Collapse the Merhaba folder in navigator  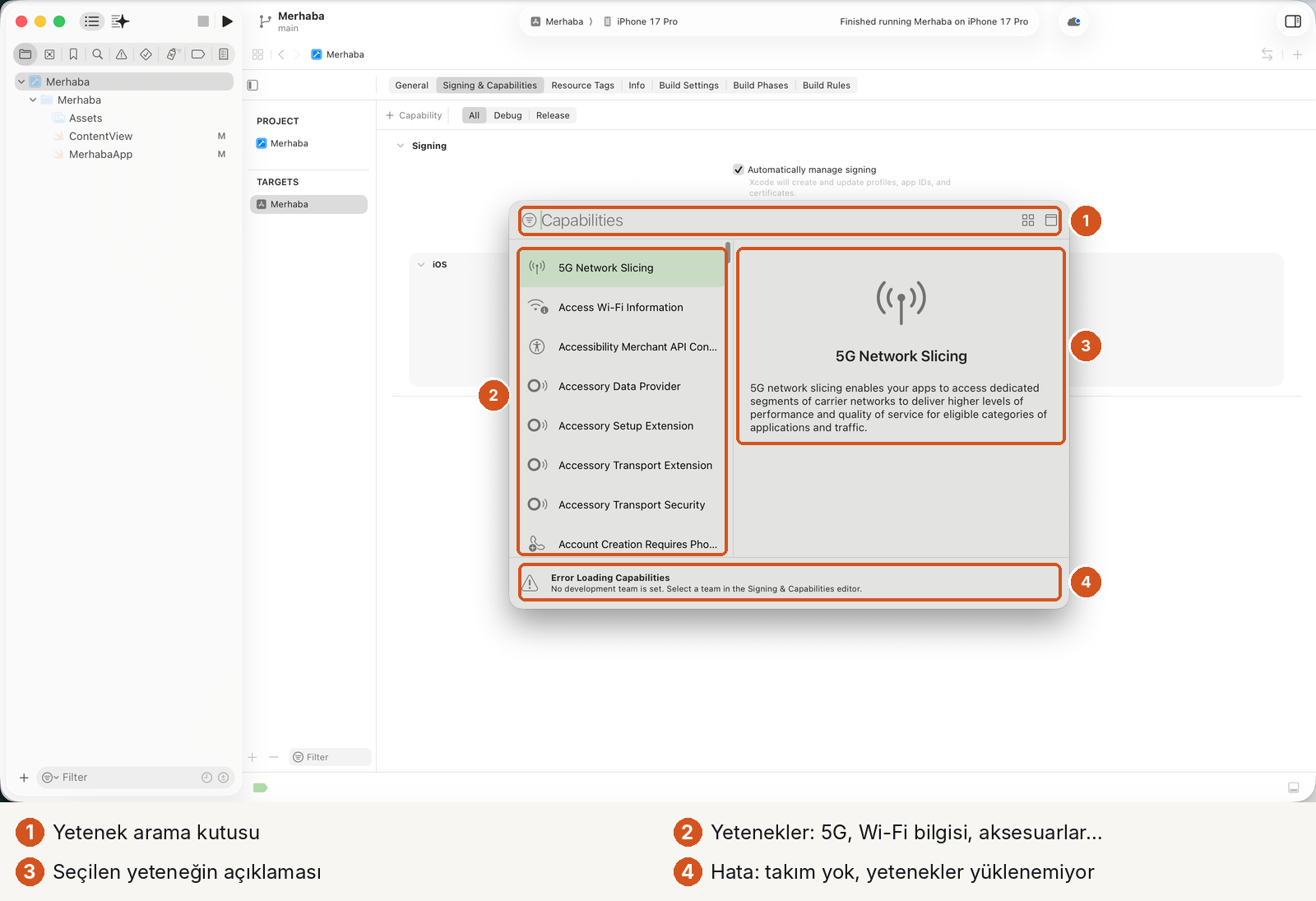point(33,100)
